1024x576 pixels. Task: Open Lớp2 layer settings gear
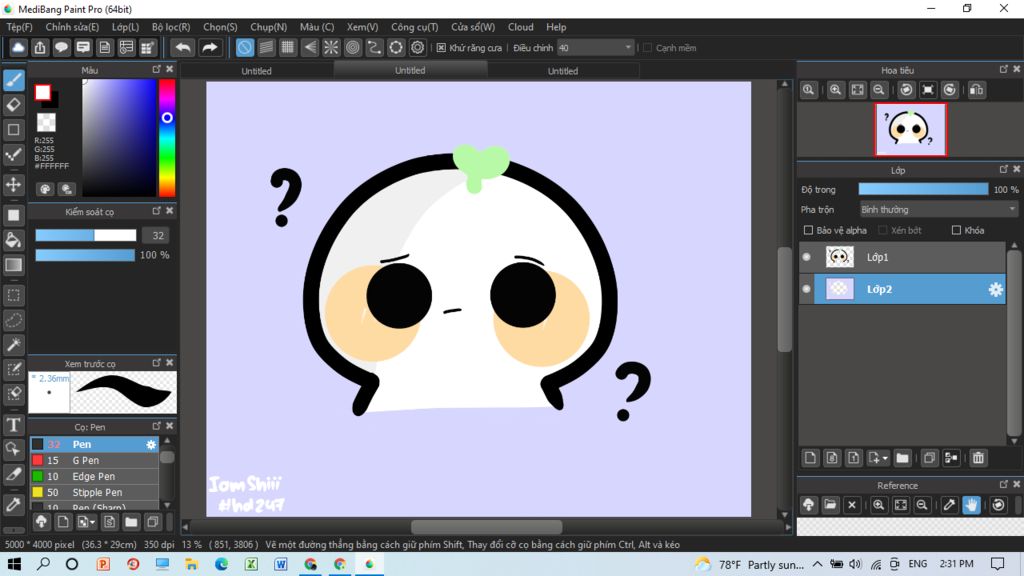coord(995,289)
